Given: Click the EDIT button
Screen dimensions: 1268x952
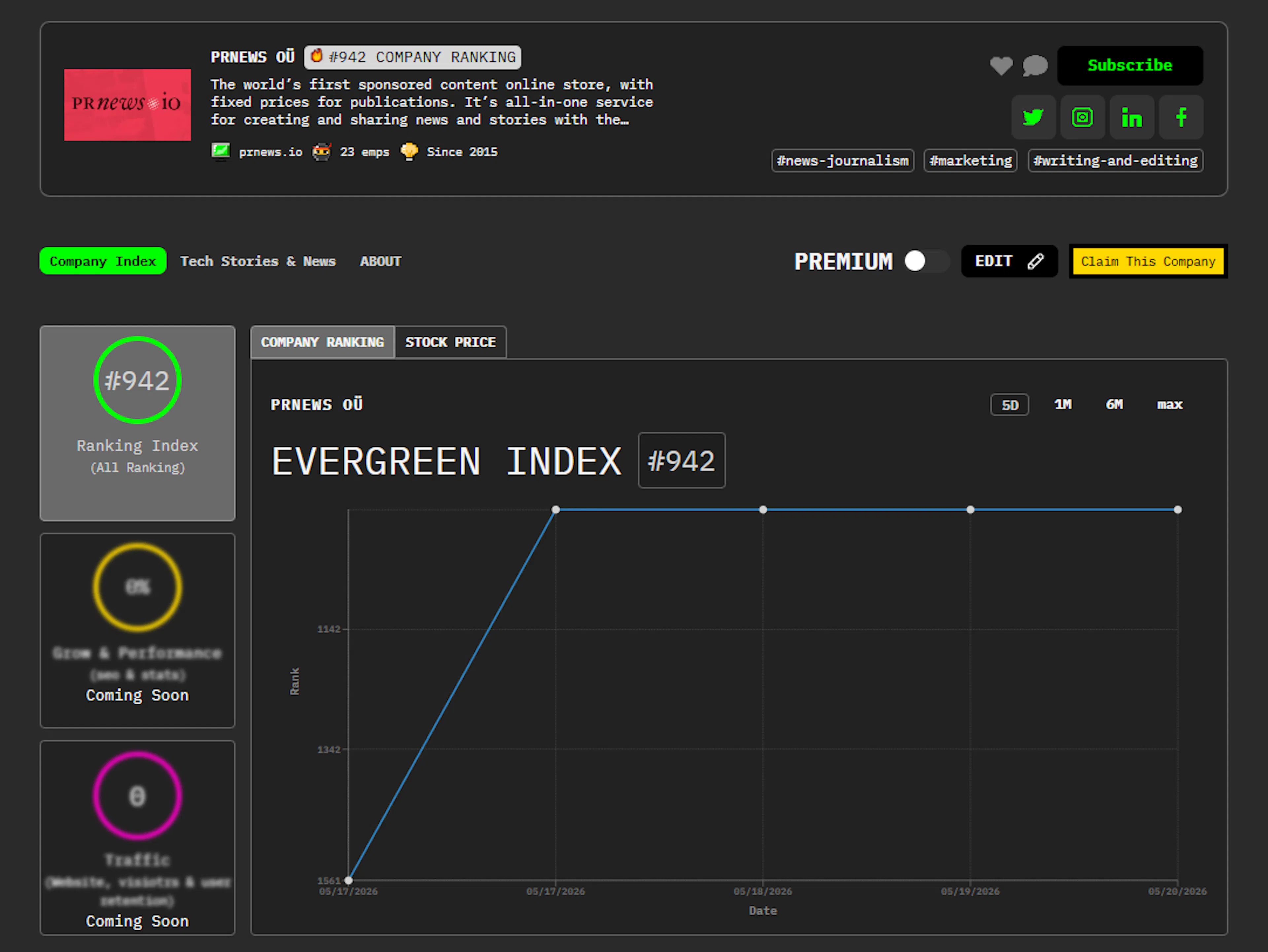Looking at the screenshot, I should point(1009,261).
